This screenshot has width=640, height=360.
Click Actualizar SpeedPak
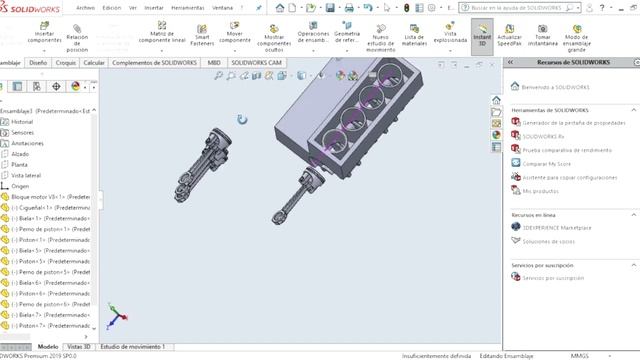point(509,36)
